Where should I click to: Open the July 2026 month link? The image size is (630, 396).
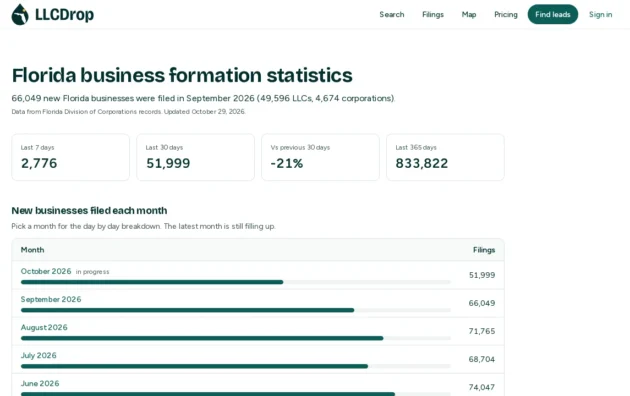pos(39,355)
